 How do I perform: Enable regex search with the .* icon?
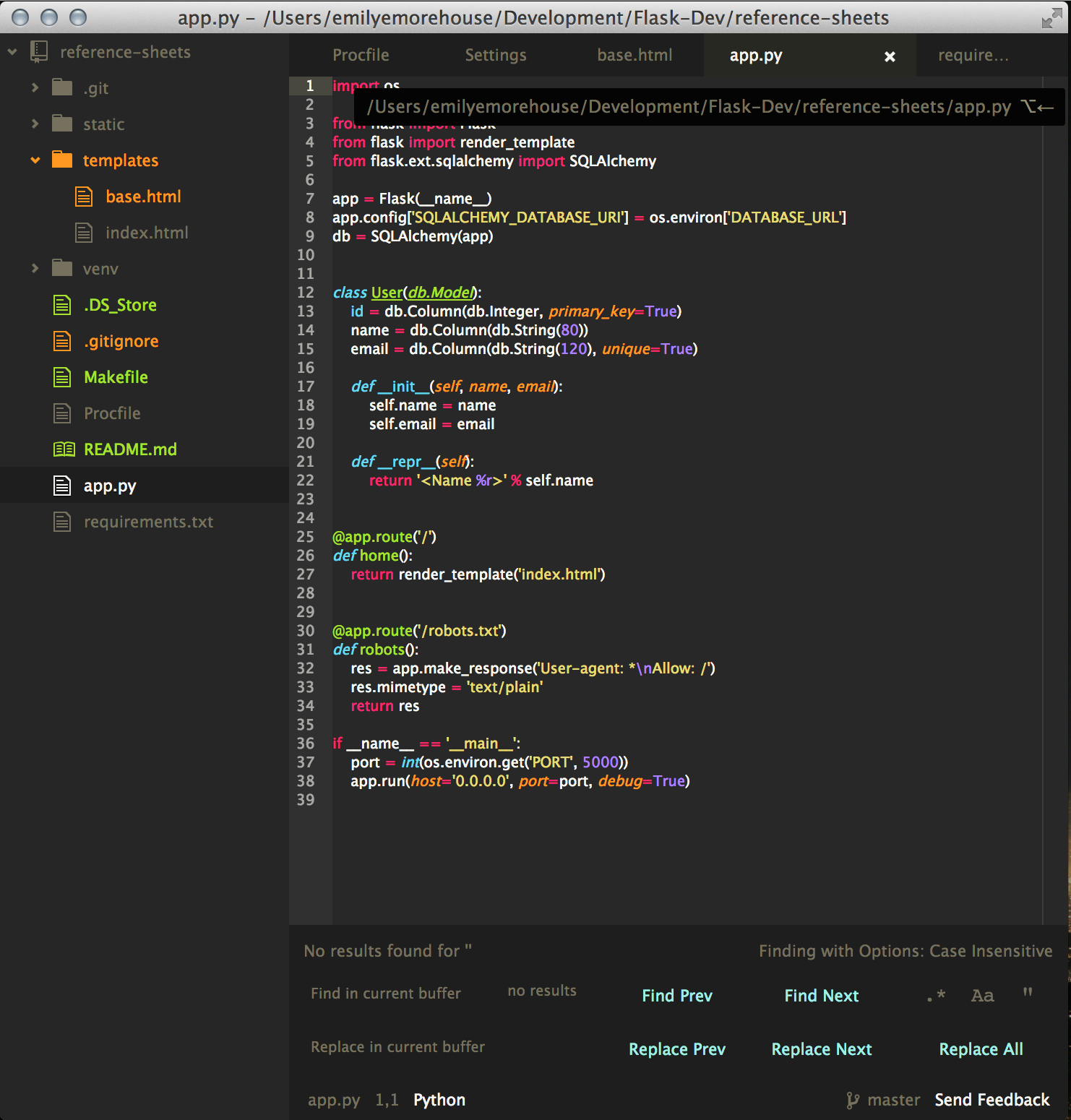pyautogui.click(x=935, y=995)
